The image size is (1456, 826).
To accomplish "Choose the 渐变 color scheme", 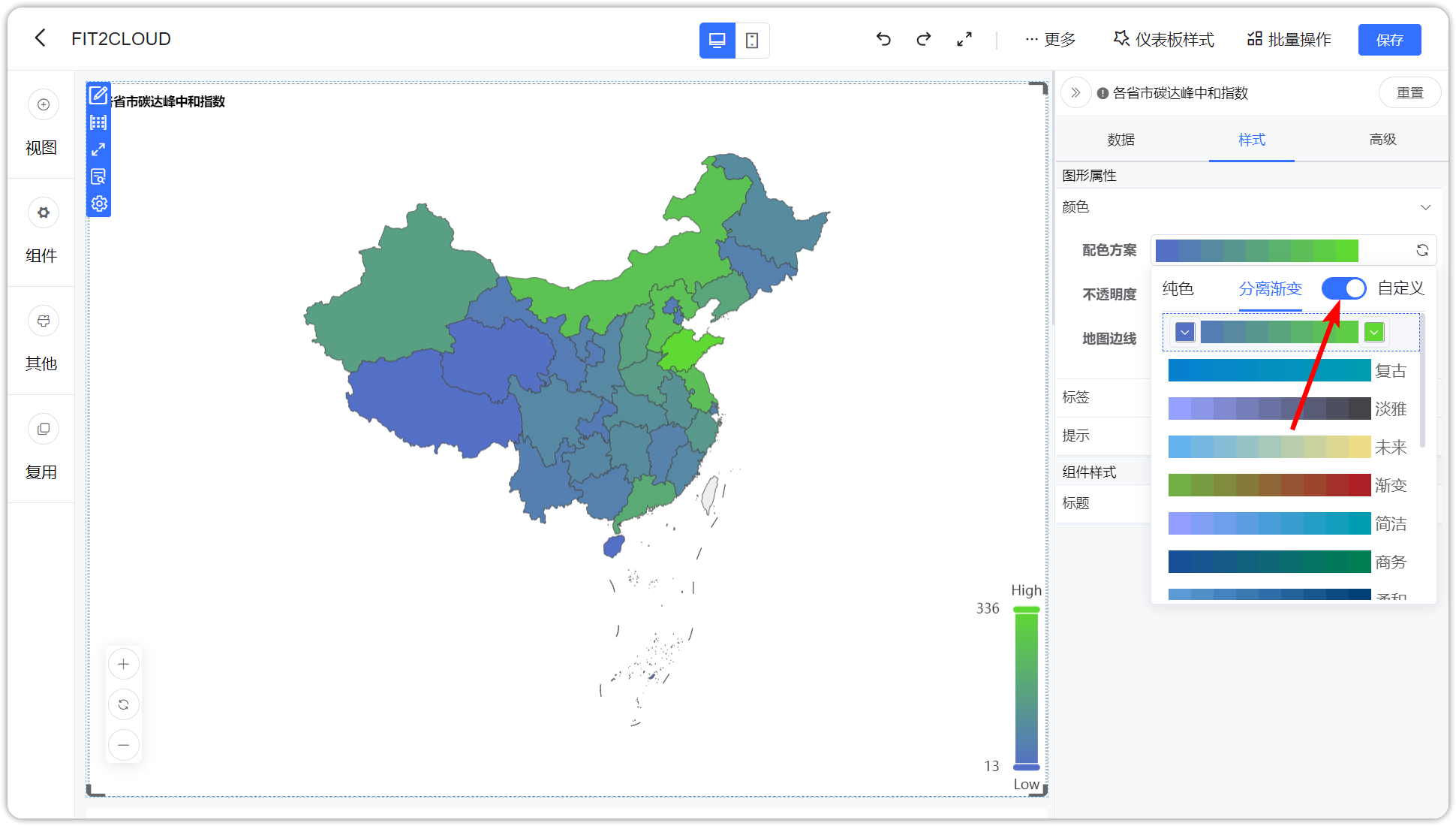I will (1288, 486).
